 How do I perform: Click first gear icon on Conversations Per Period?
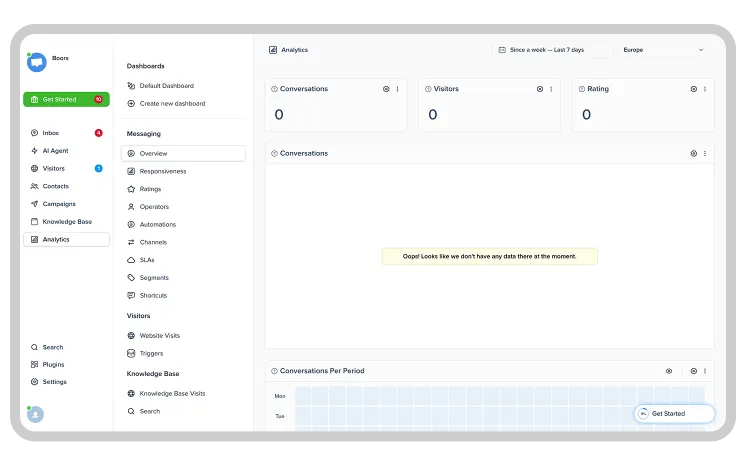pos(669,371)
